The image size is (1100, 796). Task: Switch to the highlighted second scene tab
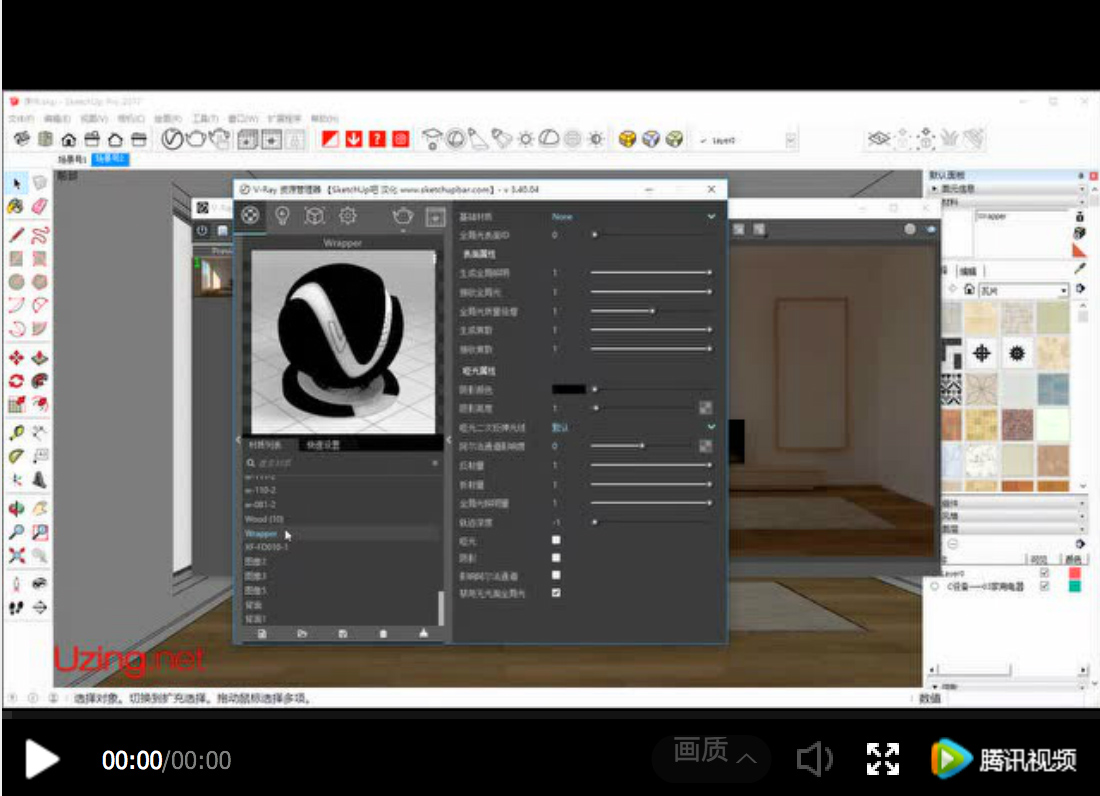coord(110,159)
